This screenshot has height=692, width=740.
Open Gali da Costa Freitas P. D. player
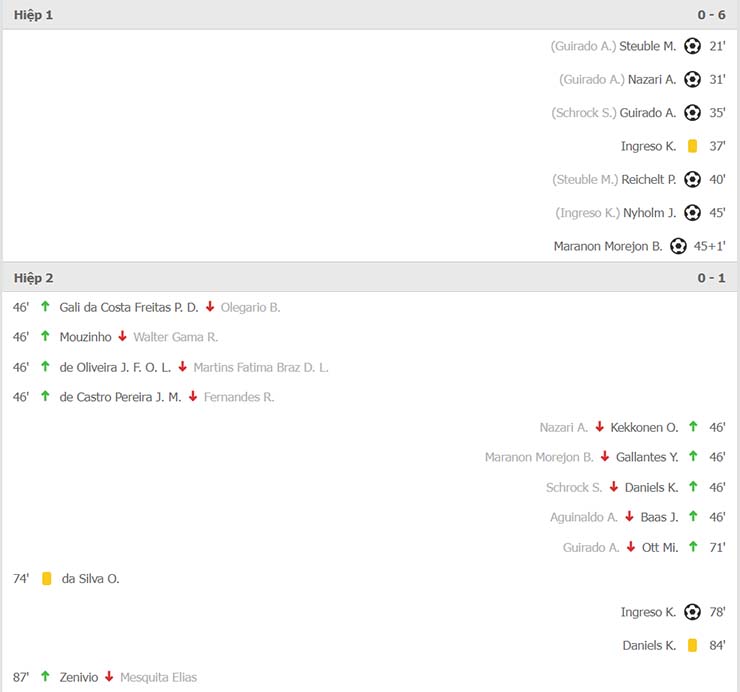[129, 307]
